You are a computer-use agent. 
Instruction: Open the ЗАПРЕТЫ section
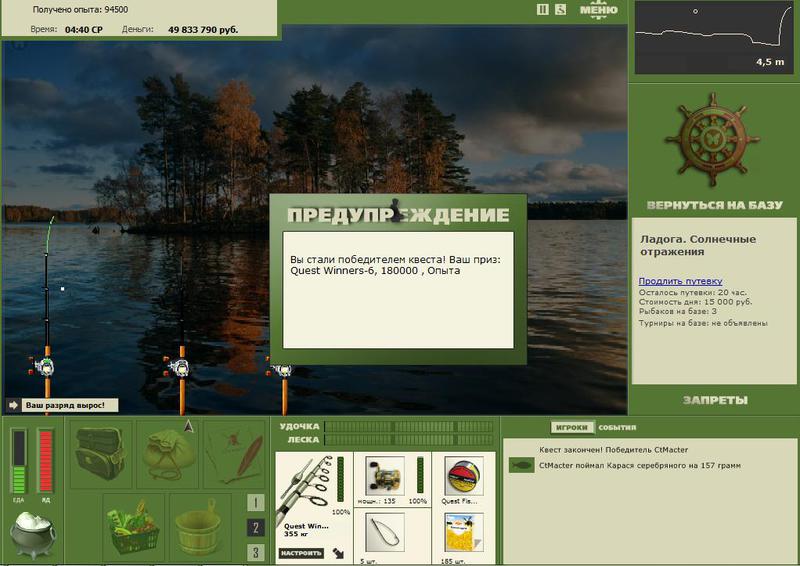click(x=715, y=400)
